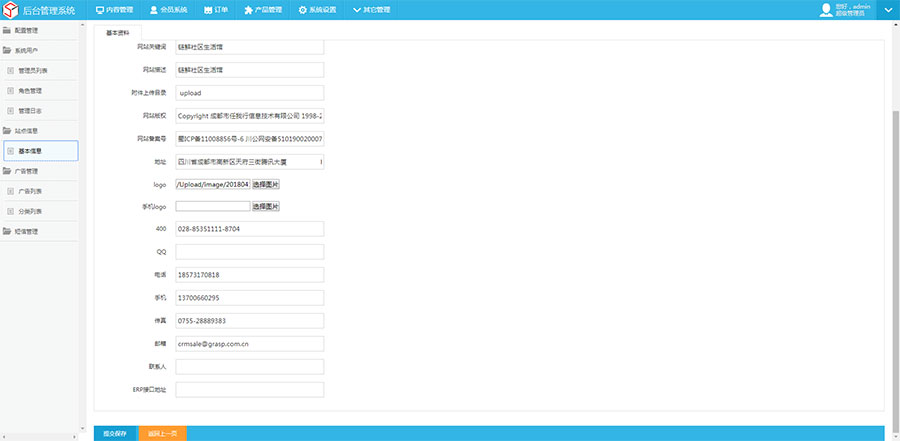This screenshot has width=900, height=441.
Task: Click the 短信管理 folder icon
Action: click(x=7, y=231)
